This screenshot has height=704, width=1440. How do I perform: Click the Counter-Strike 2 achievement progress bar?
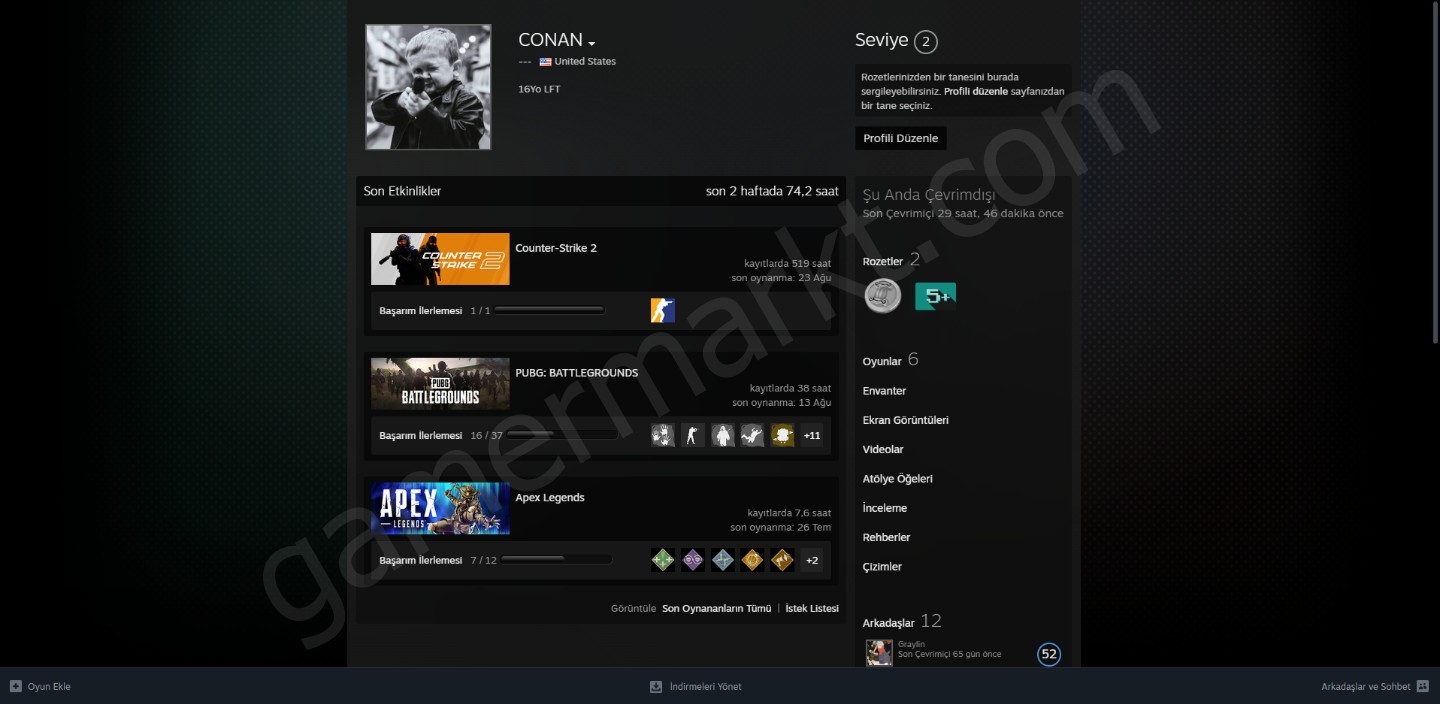(550, 311)
